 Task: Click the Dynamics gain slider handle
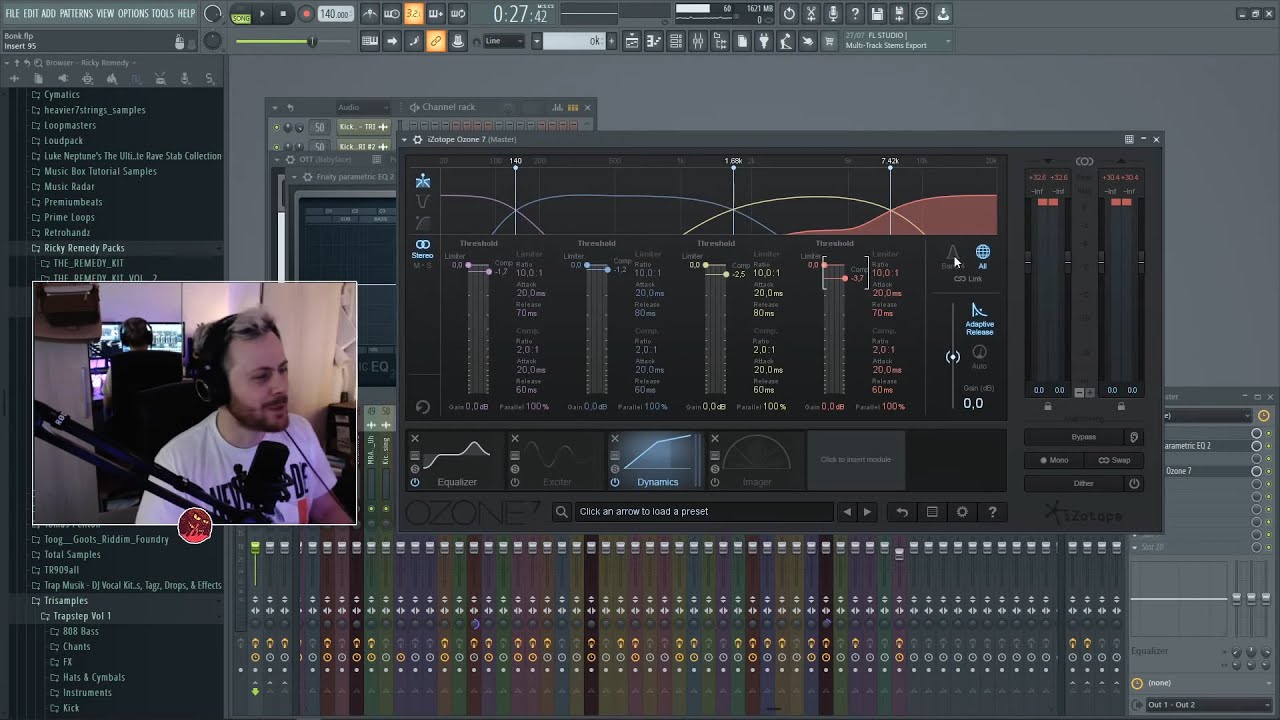click(953, 357)
